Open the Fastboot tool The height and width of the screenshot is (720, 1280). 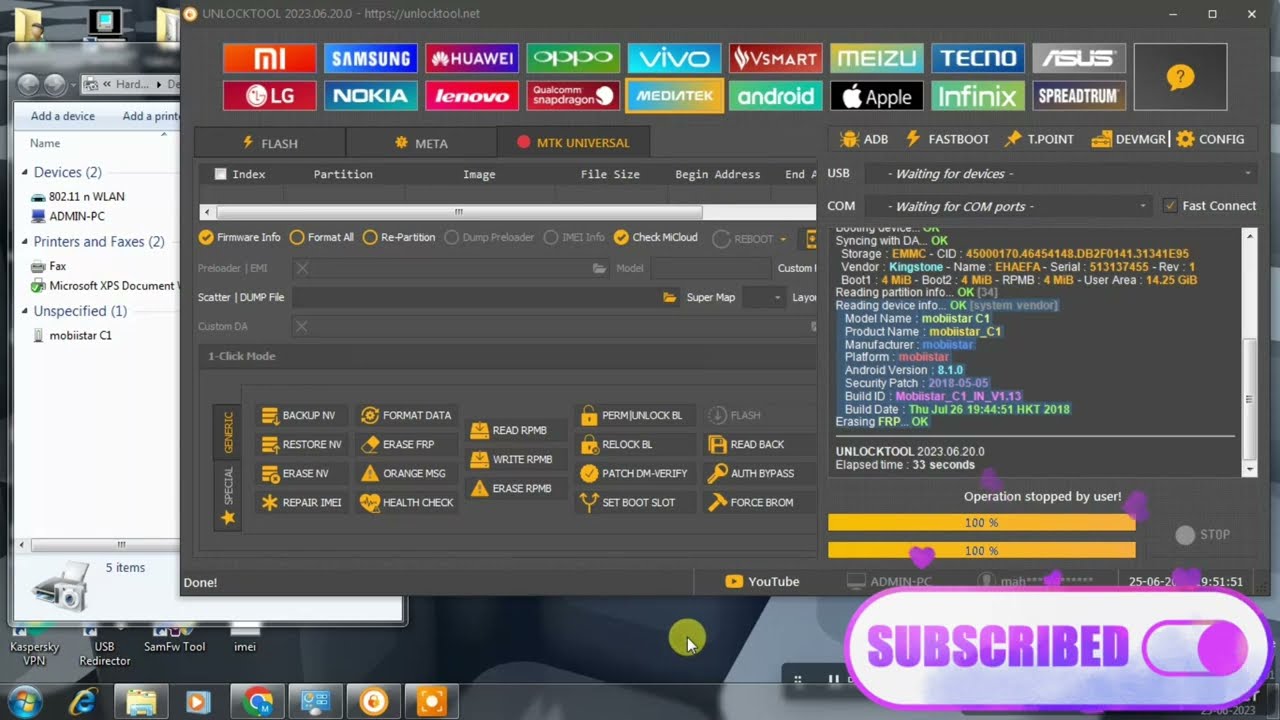(946, 139)
